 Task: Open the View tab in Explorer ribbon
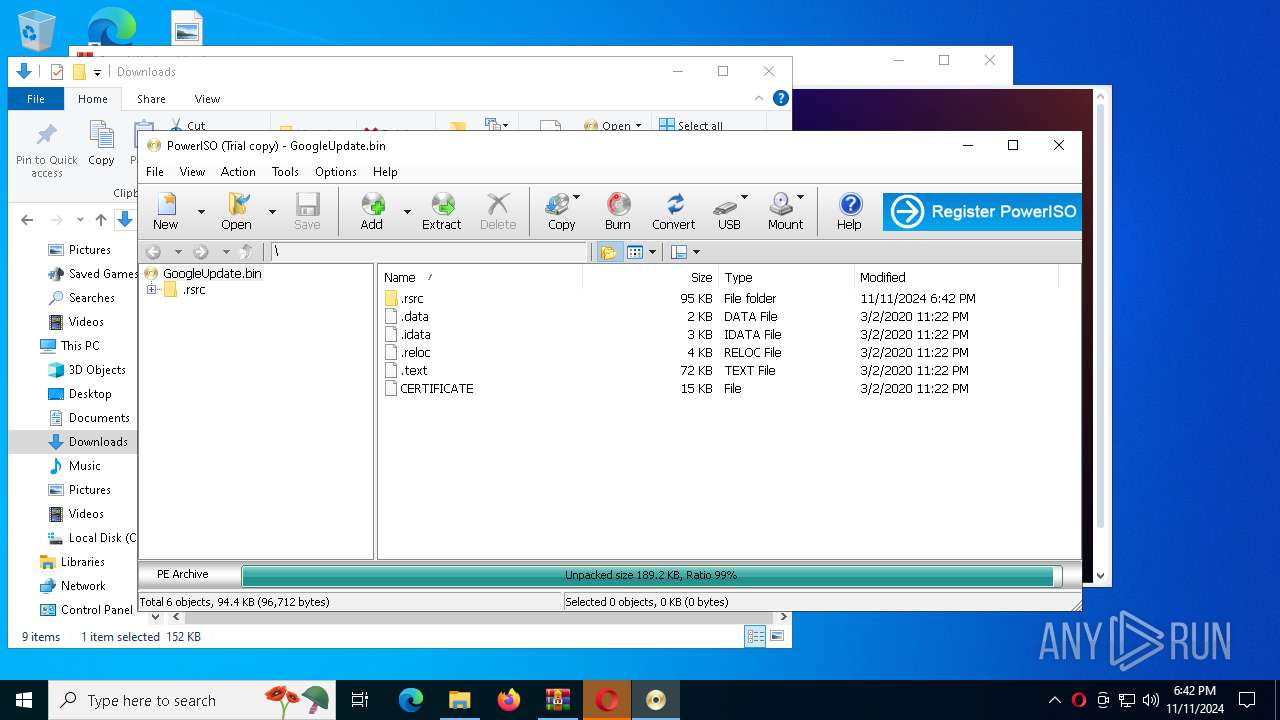tap(207, 99)
